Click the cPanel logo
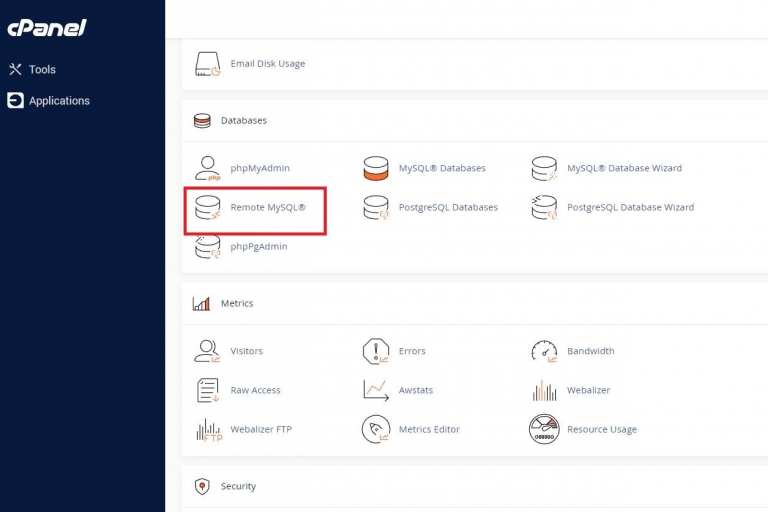The image size is (768, 512). tap(47, 28)
